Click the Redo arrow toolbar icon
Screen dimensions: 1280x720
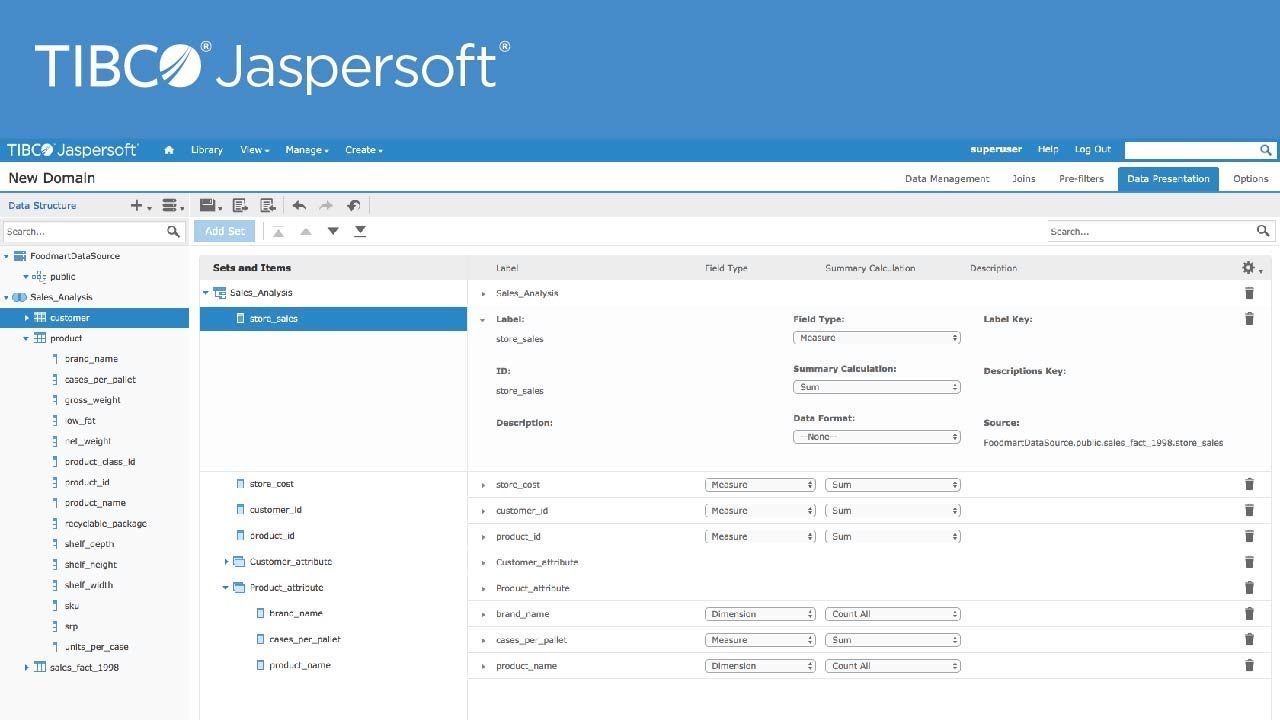326,205
